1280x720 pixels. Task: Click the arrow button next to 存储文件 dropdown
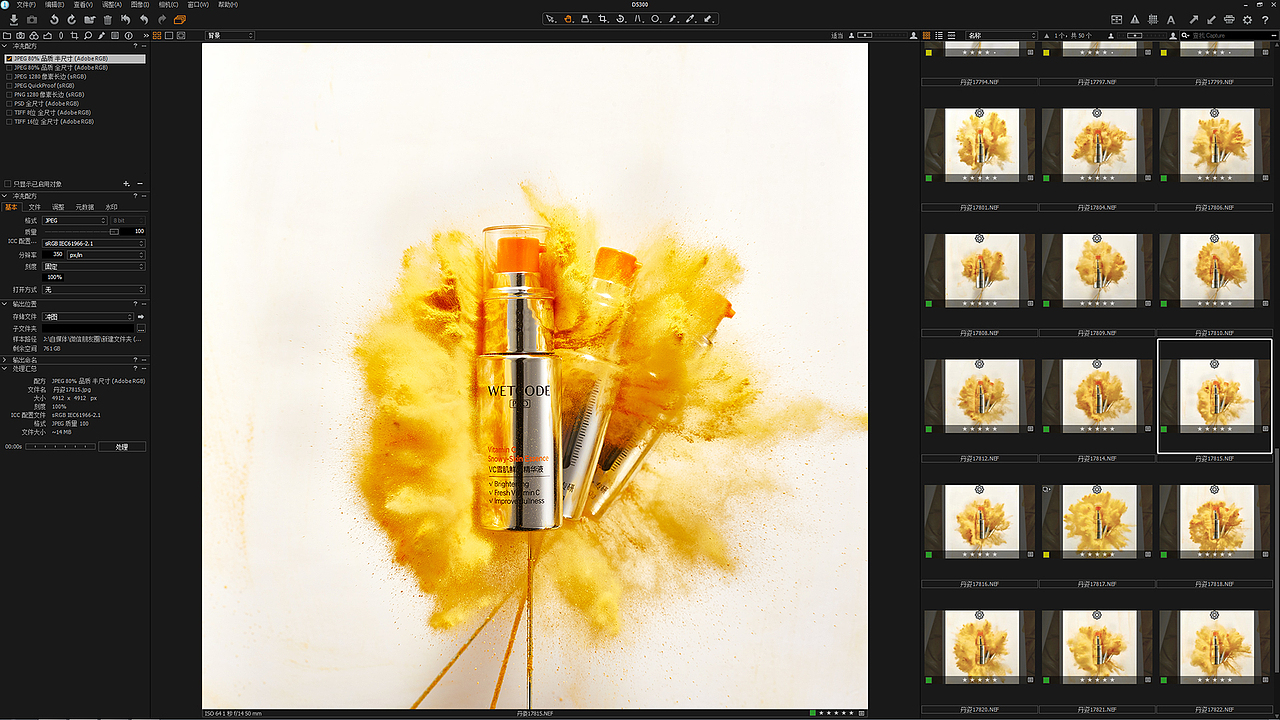click(x=141, y=317)
